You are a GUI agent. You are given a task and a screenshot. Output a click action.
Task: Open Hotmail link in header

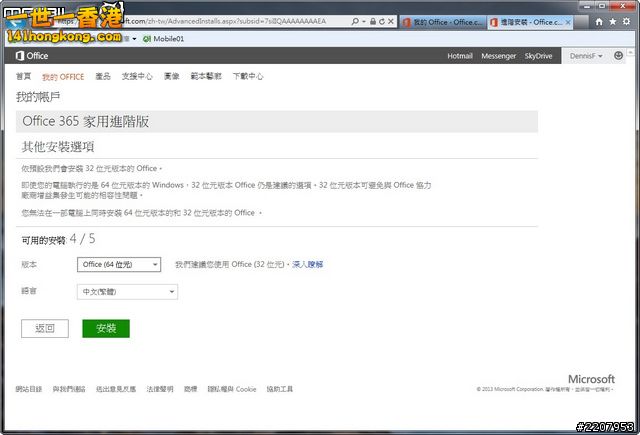(x=460, y=56)
